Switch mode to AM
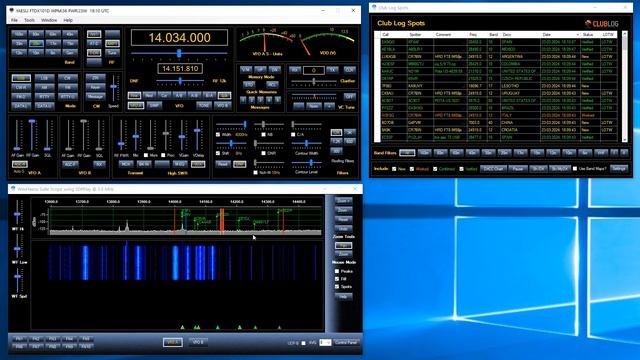640x360 pixels. pyautogui.click(x=44, y=87)
